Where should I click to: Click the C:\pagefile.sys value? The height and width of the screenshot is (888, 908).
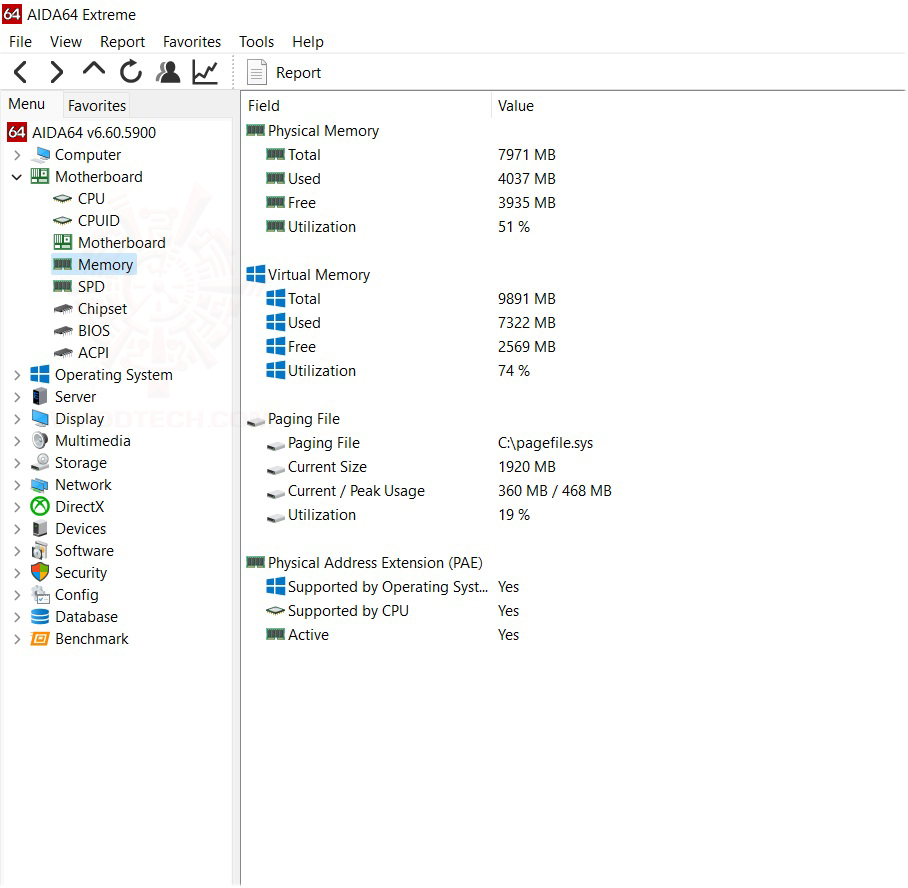click(x=545, y=443)
